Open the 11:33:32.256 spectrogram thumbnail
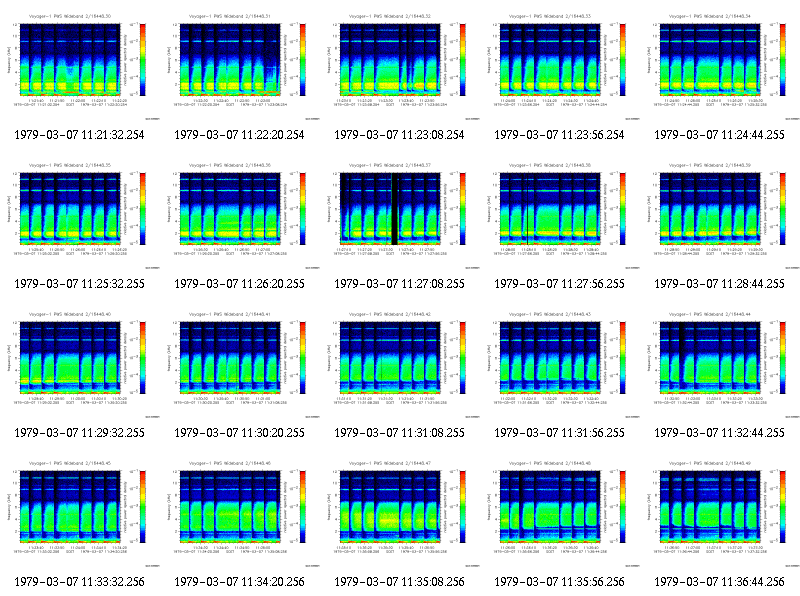Image resolution: width=800 pixels, height=596 pixels. (x=80, y=513)
